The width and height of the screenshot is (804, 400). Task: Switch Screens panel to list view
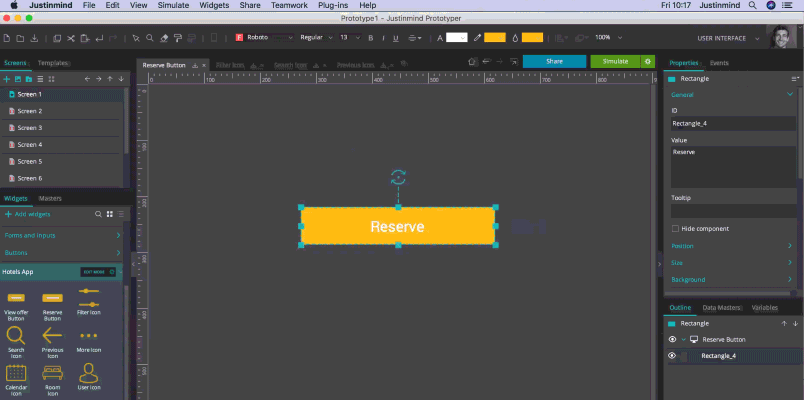point(40,79)
